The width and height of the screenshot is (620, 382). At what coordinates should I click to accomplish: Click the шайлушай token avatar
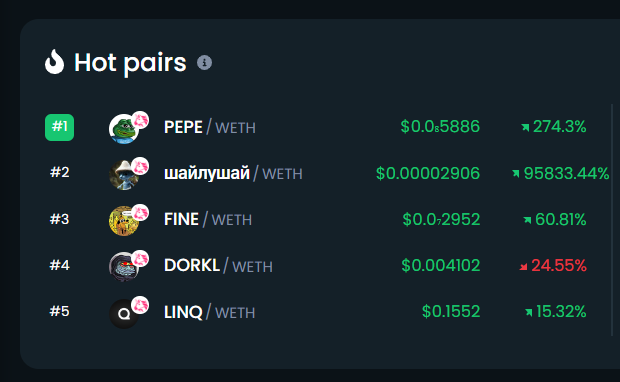124,175
